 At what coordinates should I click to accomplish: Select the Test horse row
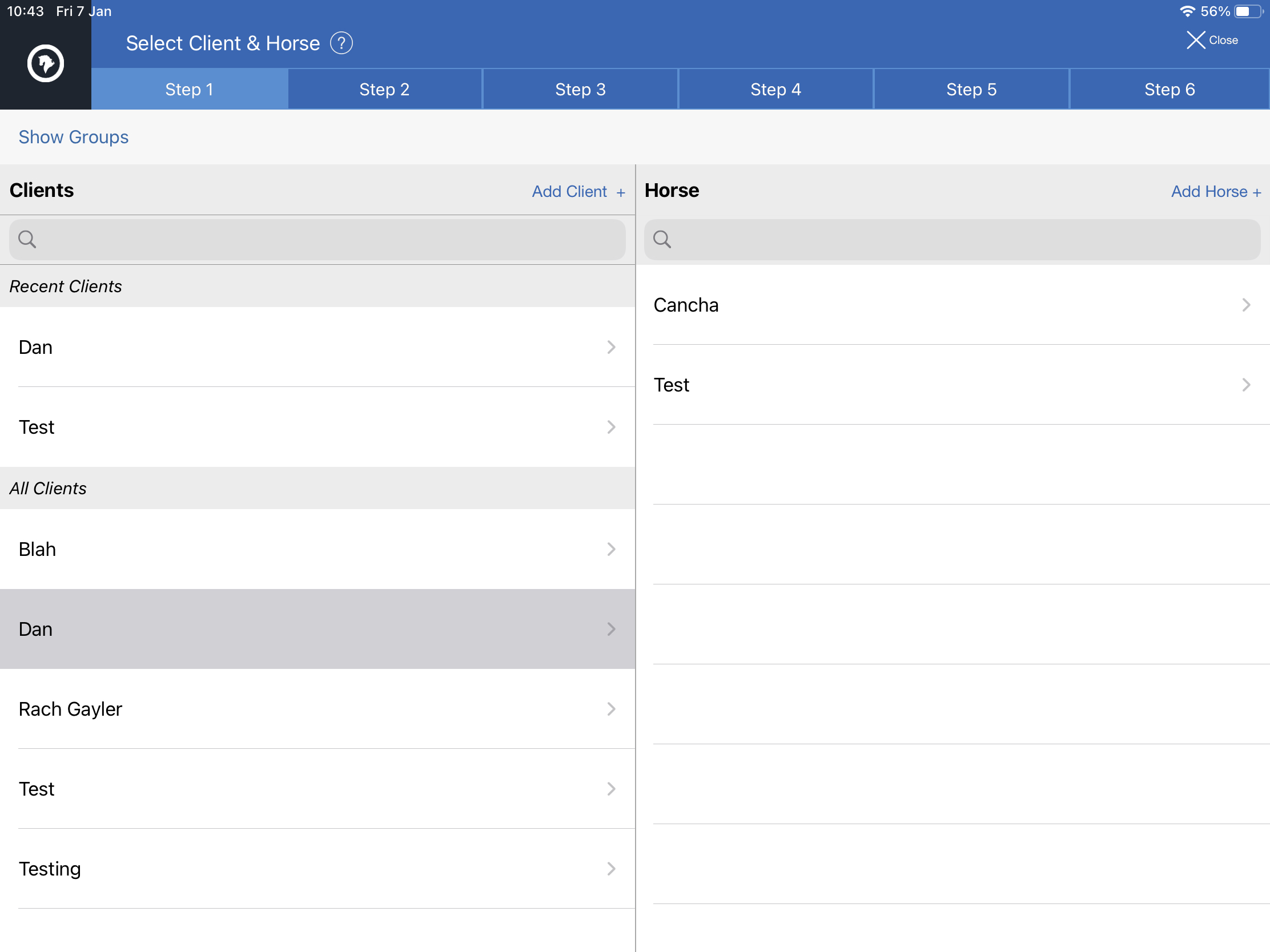pos(953,385)
